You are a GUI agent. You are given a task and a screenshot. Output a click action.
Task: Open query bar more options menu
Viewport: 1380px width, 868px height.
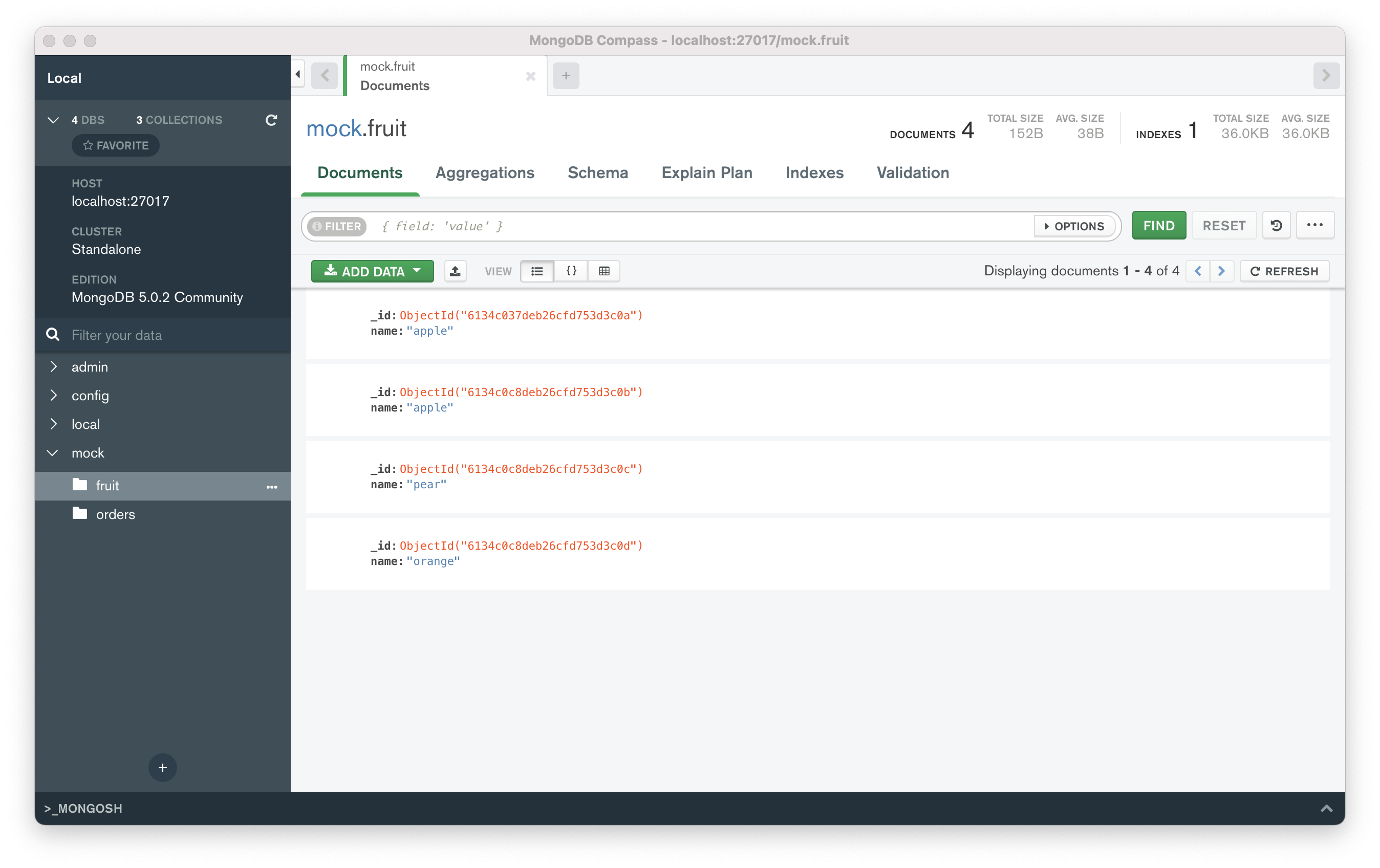pyautogui.click(x=1314, y=225)
